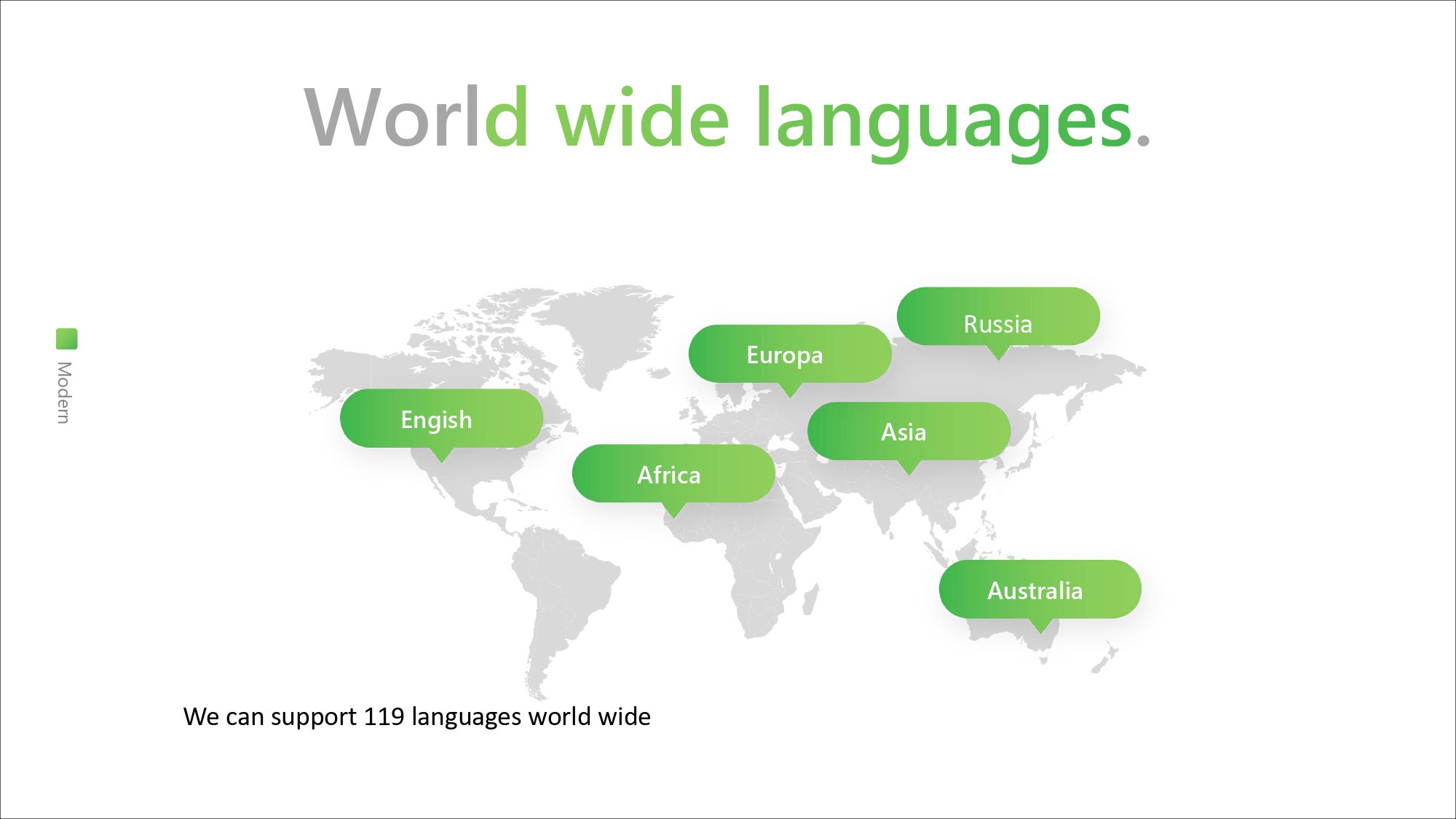The height and width of the screenshot is (819, 1456).
Task: Select the vertical Modern text label
Action: [x=64, y=392]
